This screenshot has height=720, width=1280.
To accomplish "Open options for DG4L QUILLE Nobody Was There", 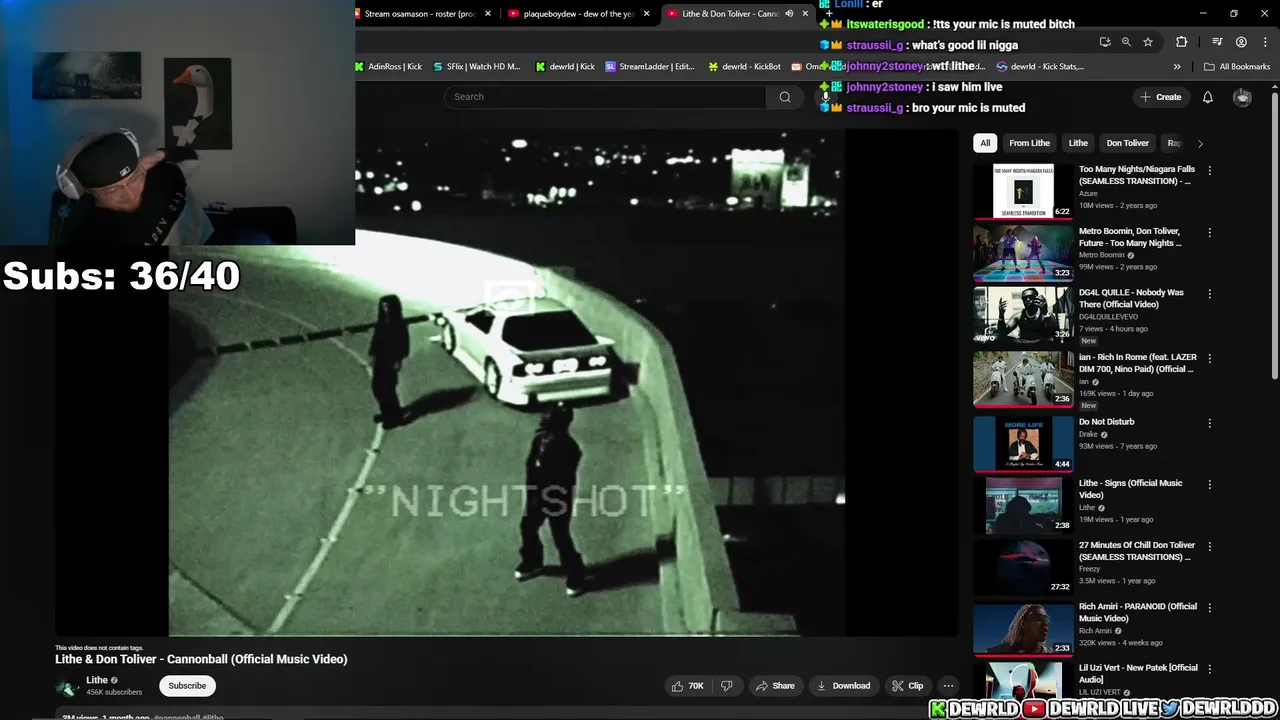I will click(x=1209, y=294).
